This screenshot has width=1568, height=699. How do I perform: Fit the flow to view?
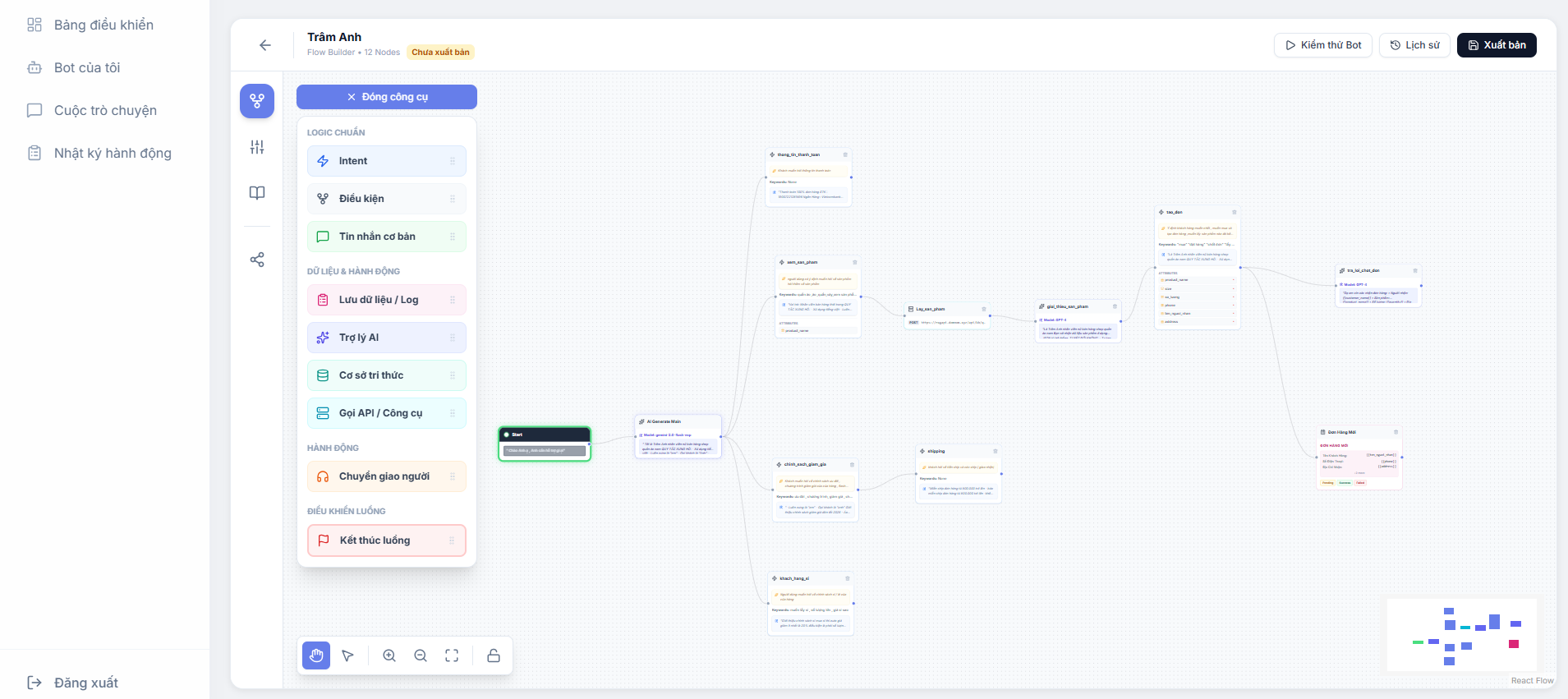click(x=452, y=655)
